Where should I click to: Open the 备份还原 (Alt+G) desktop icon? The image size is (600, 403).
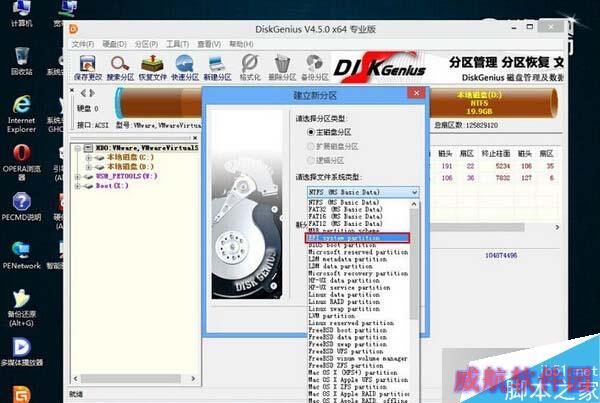pos(21,308)
